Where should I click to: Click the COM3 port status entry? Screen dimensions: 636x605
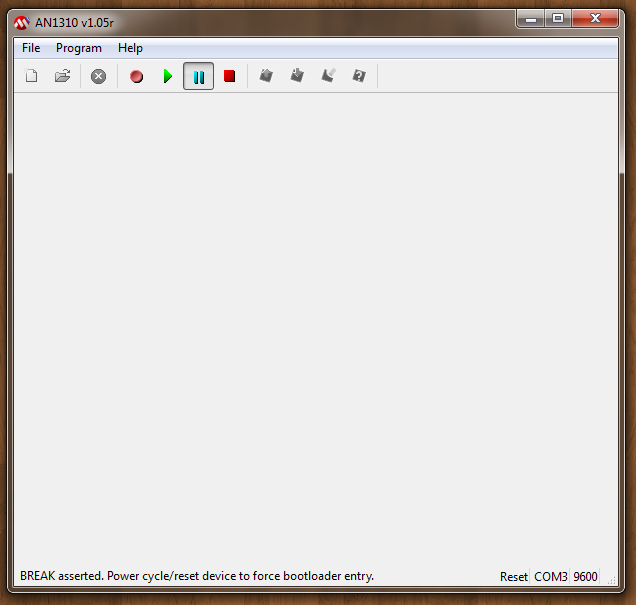[550, 576]
